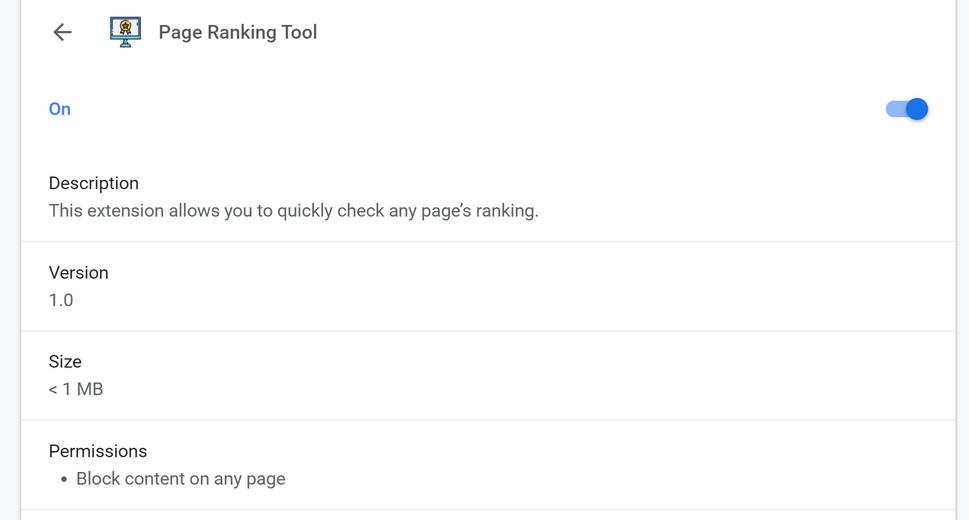Click the "< 1 MB" size value
This screenshot has width=969, height=520.
pyautogui.click(x=76, y=389)
